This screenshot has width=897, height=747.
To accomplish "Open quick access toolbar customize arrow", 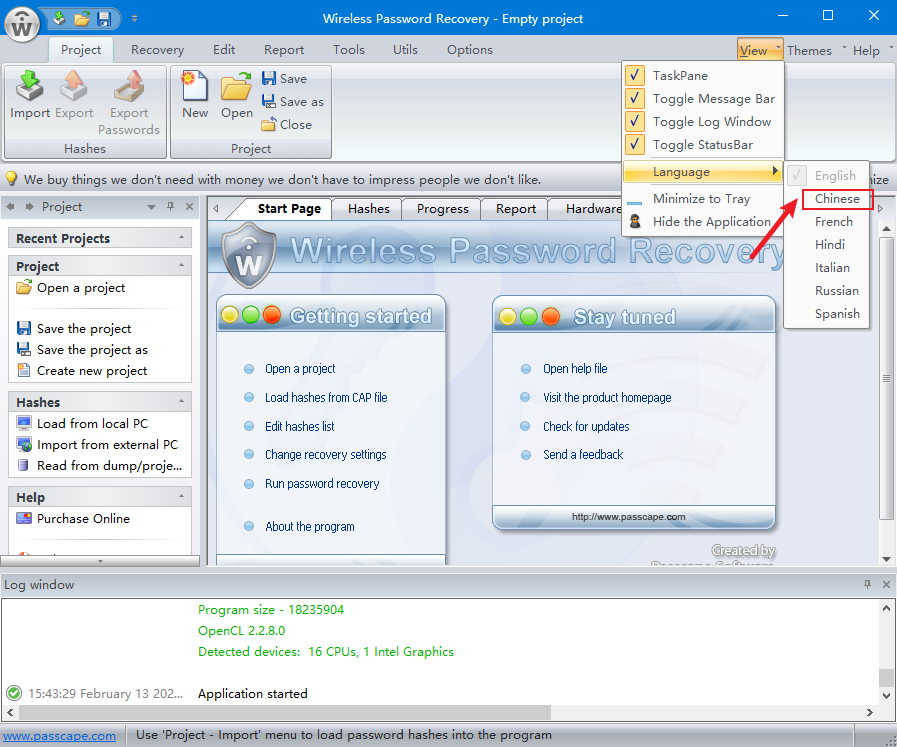I will pyautogui.click(x=134, y=19).
